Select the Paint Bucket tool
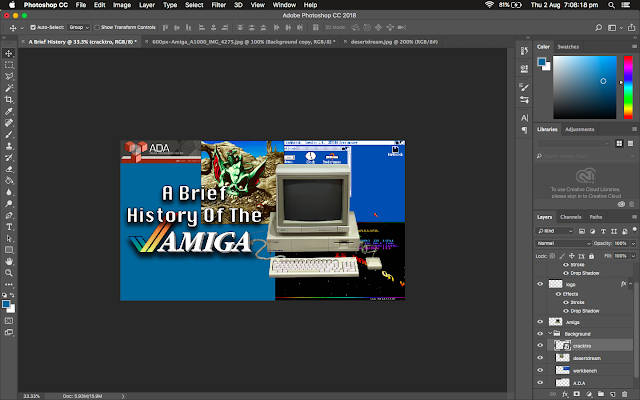640x400 pixels. click(9, 180)
